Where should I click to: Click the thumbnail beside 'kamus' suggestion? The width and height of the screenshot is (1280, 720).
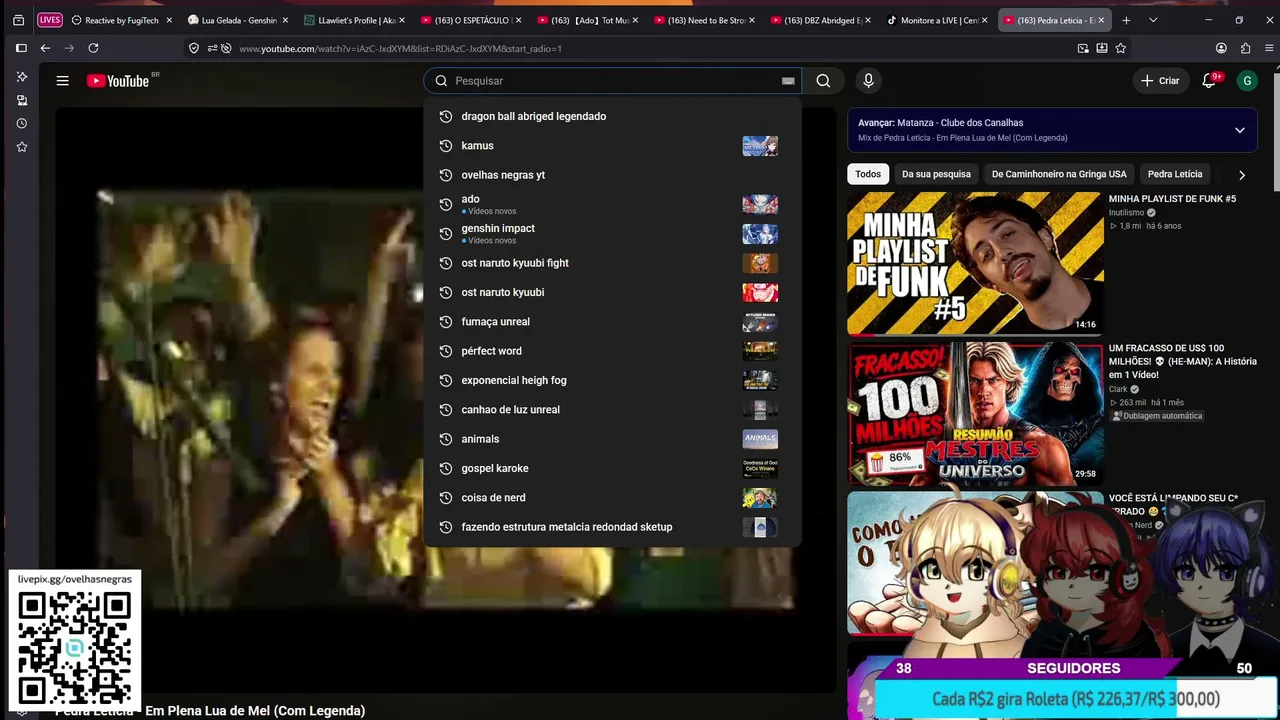[x=760, y=146]
